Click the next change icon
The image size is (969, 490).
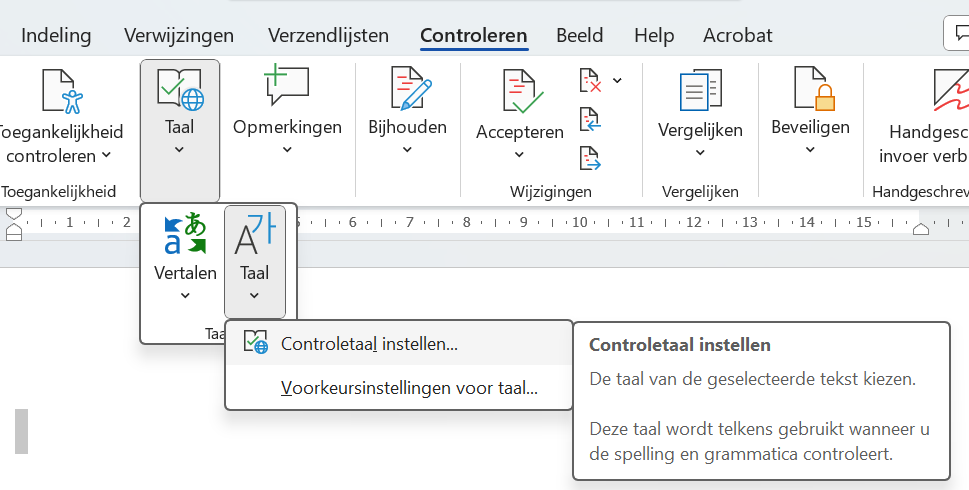[591, 157]
